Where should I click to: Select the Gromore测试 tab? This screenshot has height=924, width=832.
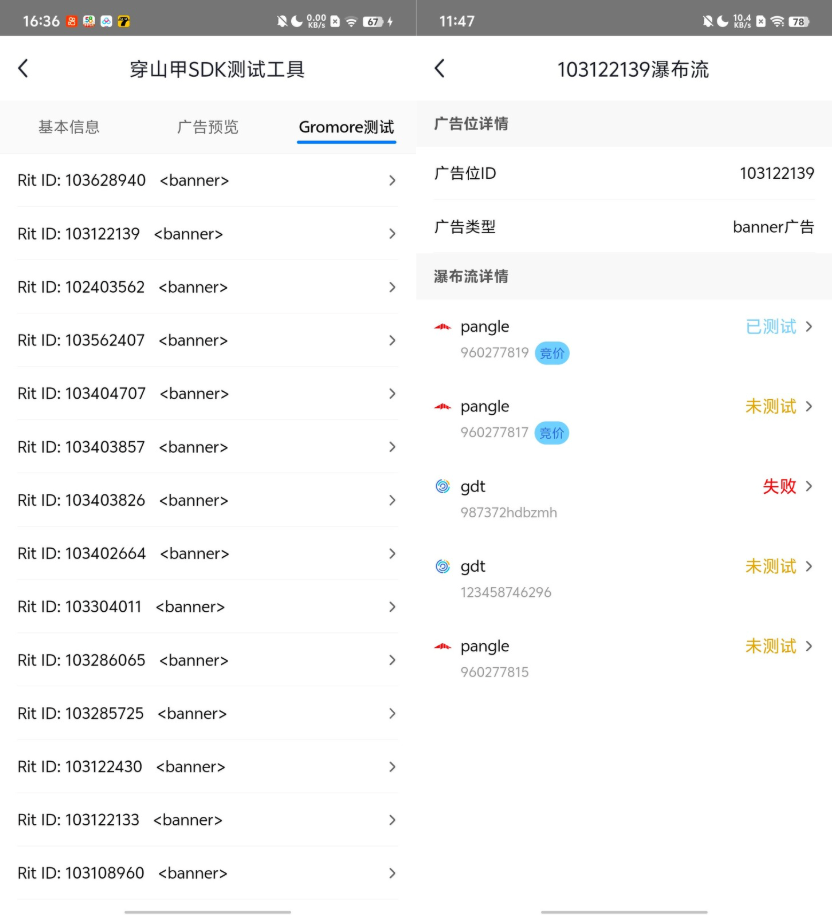click(346, 127)
